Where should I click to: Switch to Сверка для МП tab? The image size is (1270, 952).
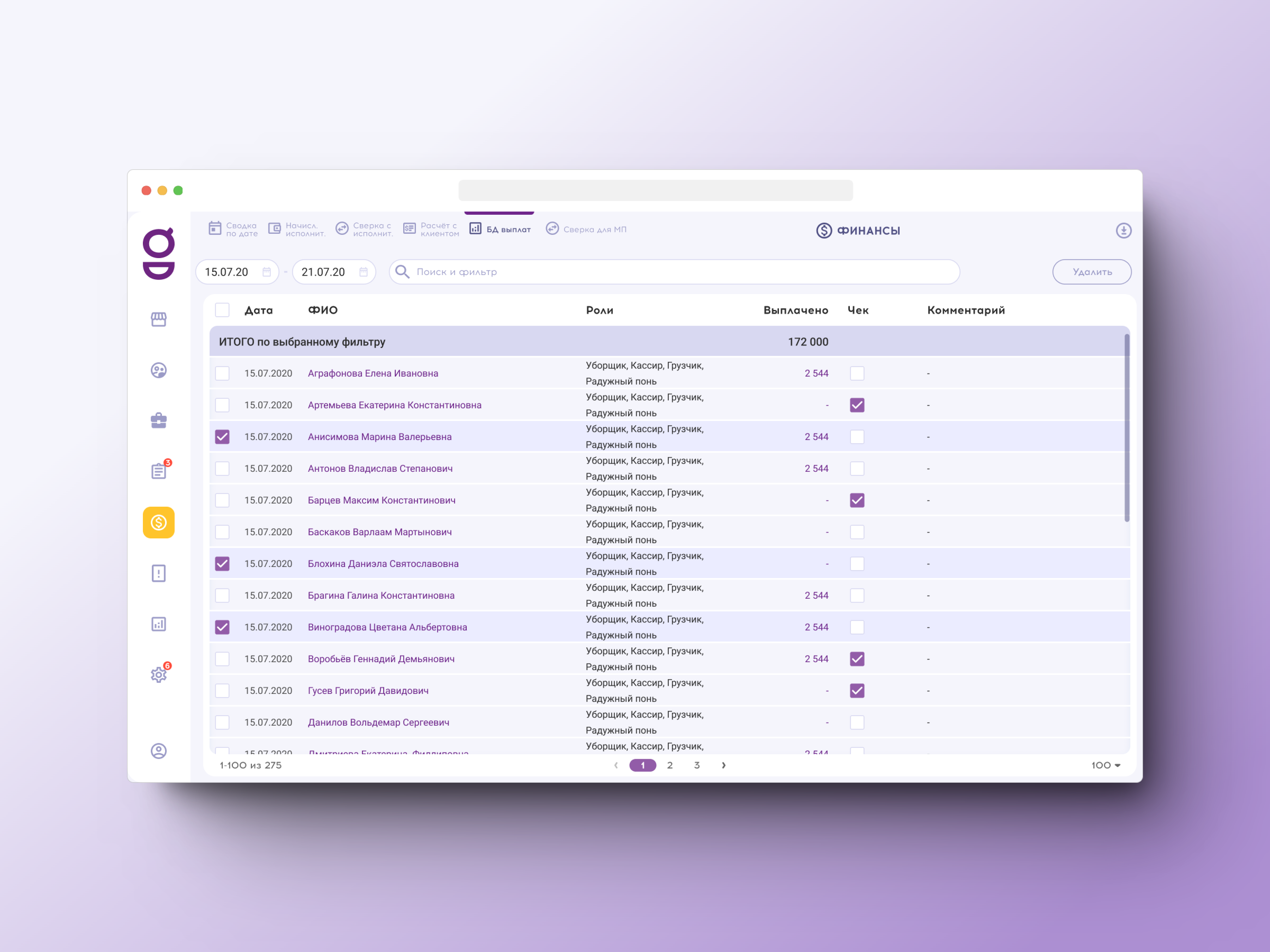[x=586, y=229]
